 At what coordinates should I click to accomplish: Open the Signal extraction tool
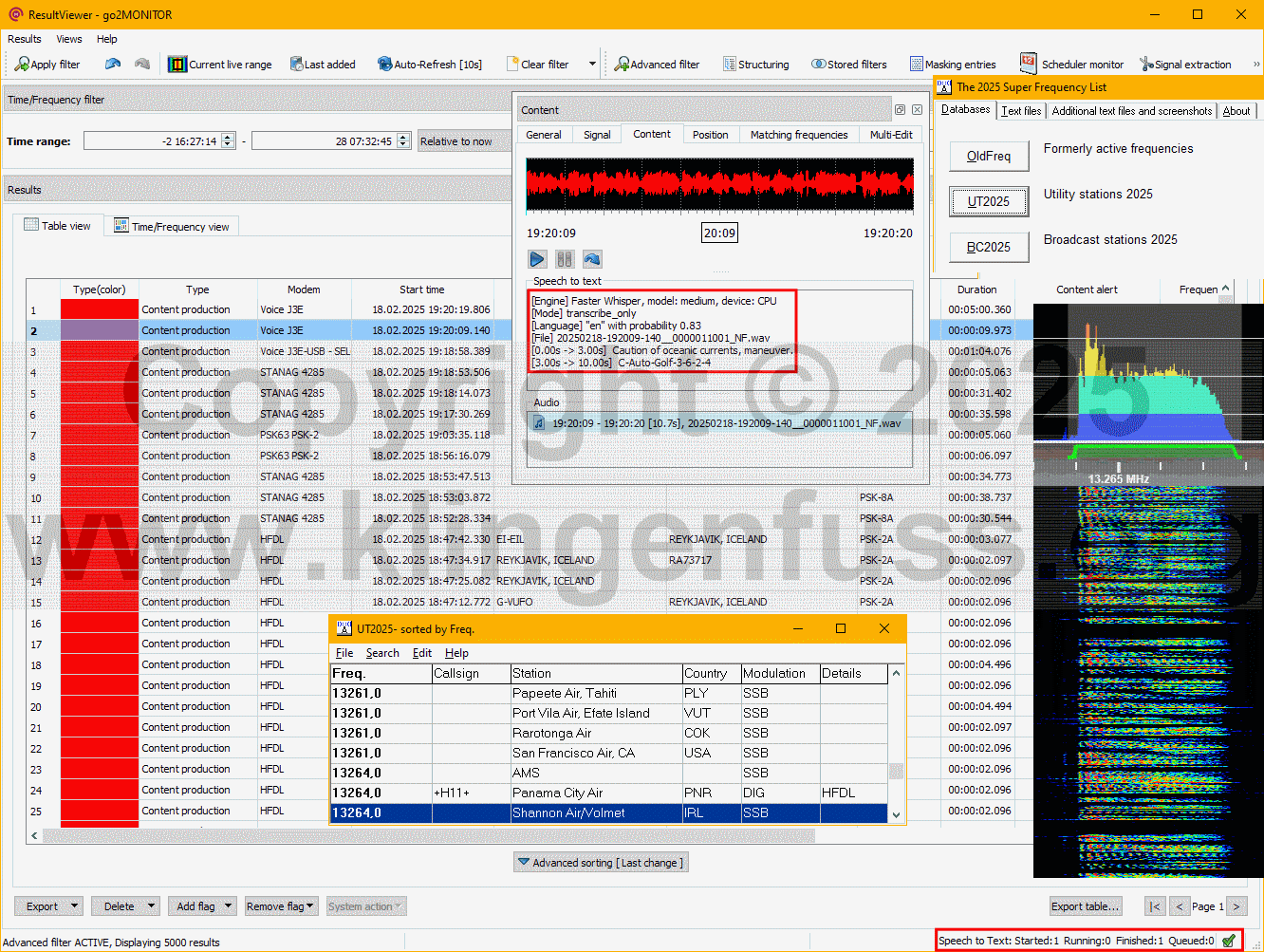click(1185, 65)
